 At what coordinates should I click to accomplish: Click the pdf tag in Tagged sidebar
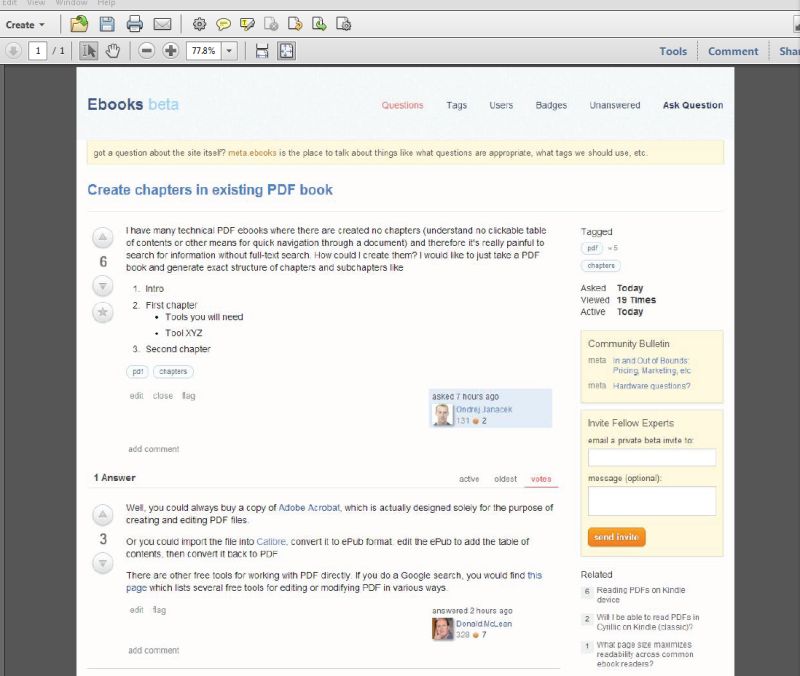592,248
